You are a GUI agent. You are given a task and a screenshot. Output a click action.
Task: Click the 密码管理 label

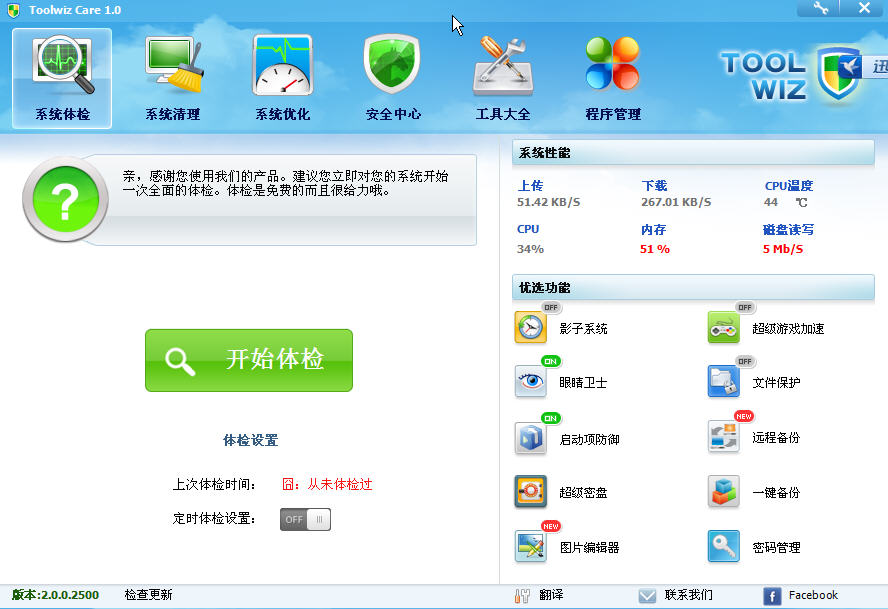click(x=776, y=548)
